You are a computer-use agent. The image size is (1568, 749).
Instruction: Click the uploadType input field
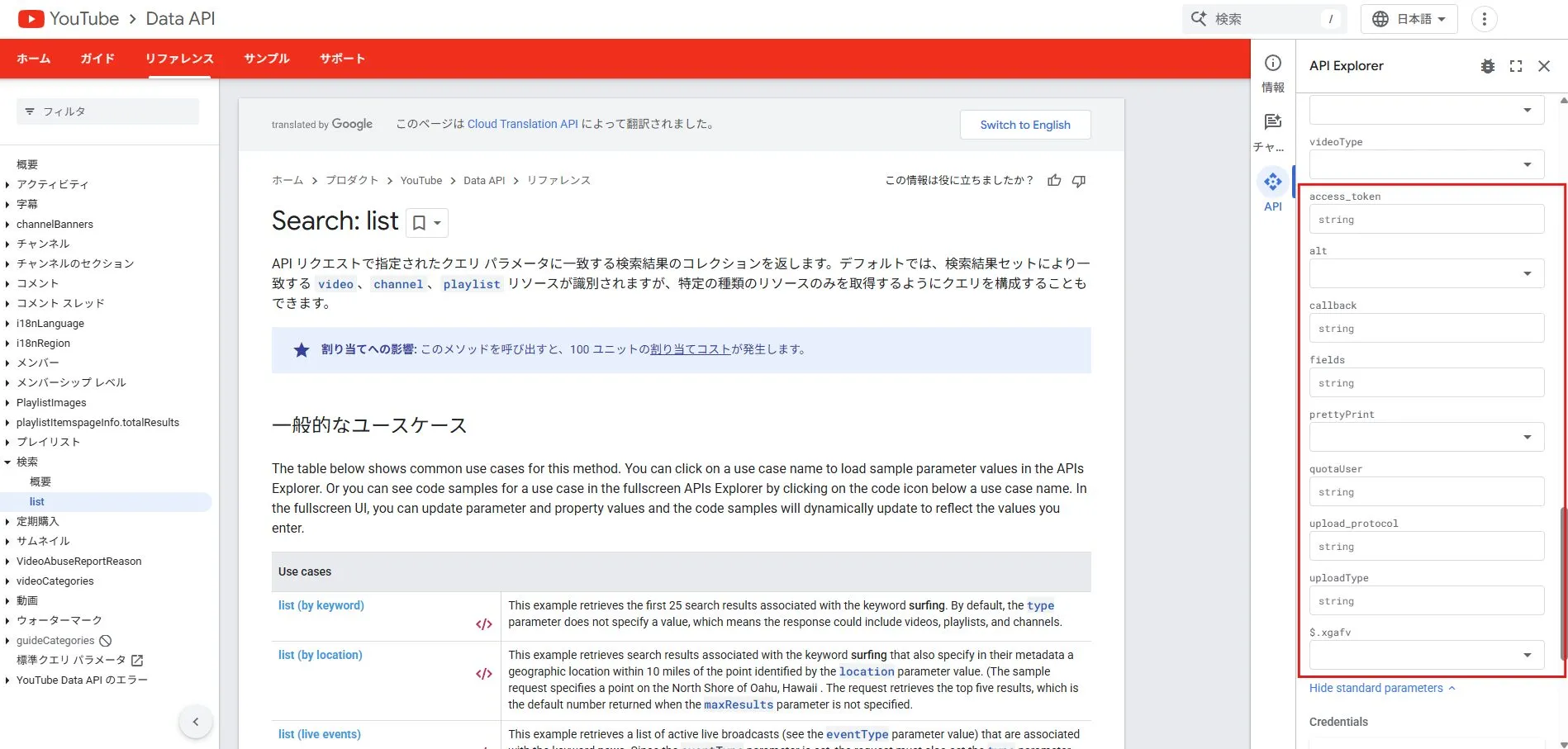(x=1427, y=600)
